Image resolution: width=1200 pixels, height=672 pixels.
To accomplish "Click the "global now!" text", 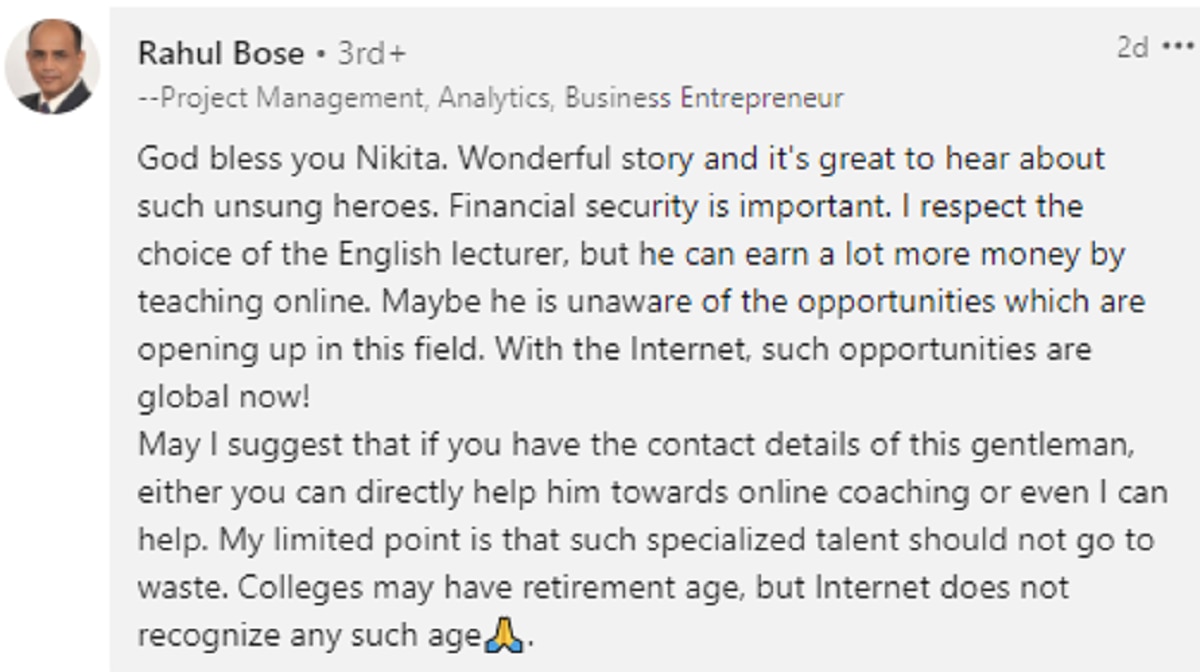I will click(224, 397).
